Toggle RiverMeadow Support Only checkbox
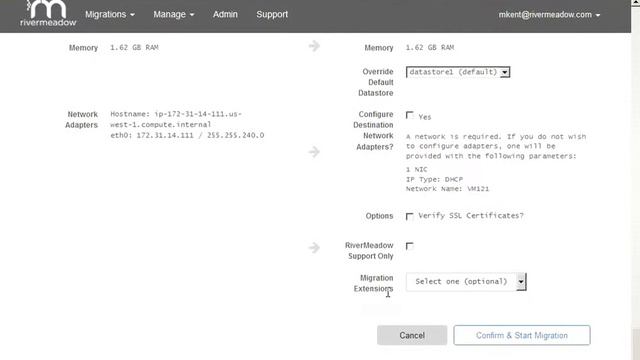640x360 pixels. (409, 246)
